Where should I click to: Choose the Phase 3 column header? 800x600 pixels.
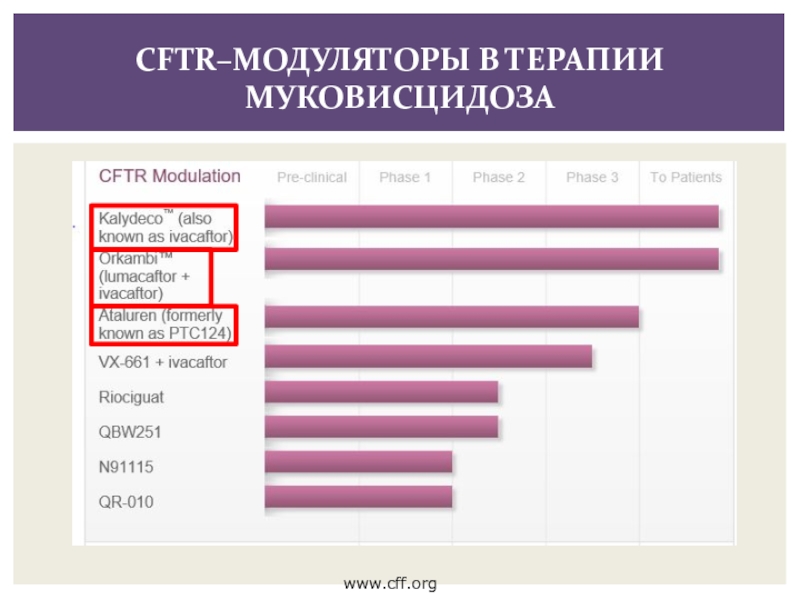pos(592,177)
